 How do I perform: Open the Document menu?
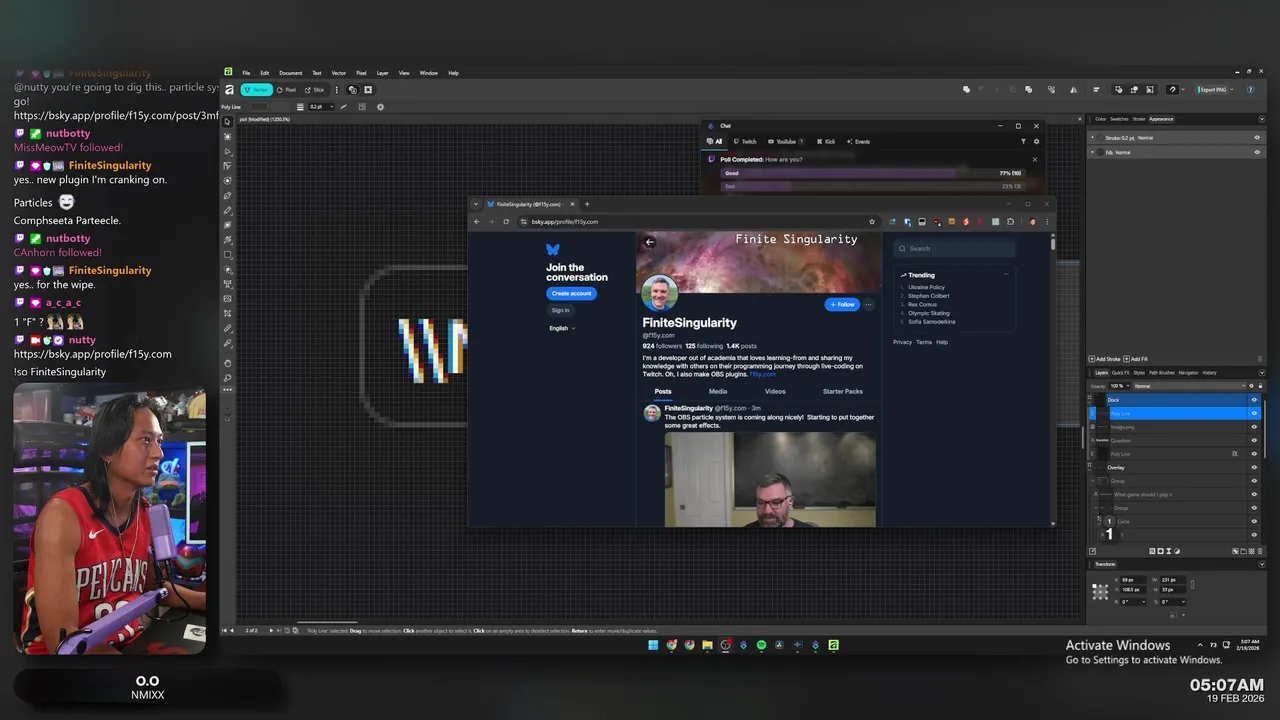pyautogui.click(x=290, y=73)
